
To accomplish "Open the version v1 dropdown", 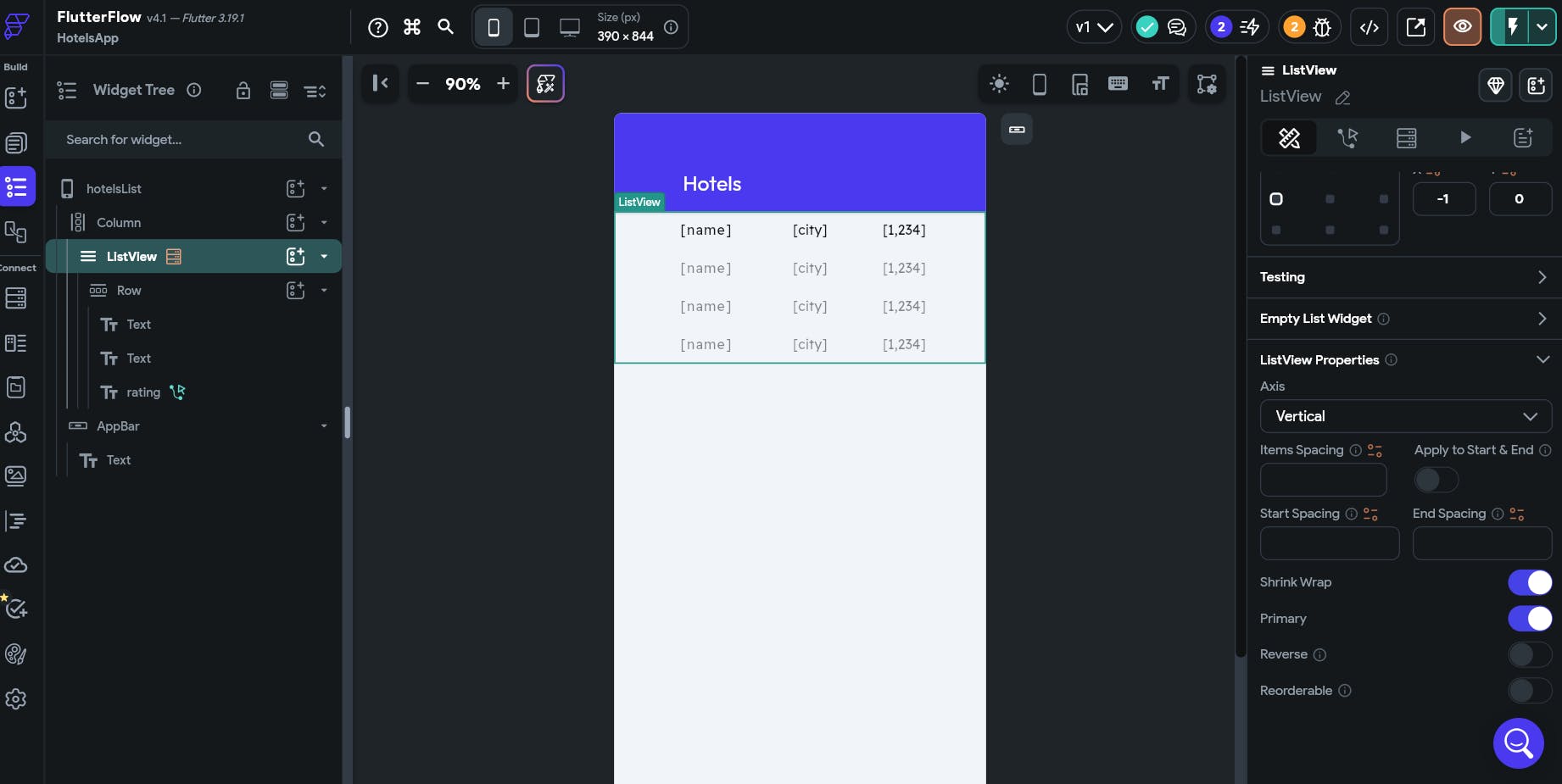I will pyautogui.click(x=1094, y=27).
